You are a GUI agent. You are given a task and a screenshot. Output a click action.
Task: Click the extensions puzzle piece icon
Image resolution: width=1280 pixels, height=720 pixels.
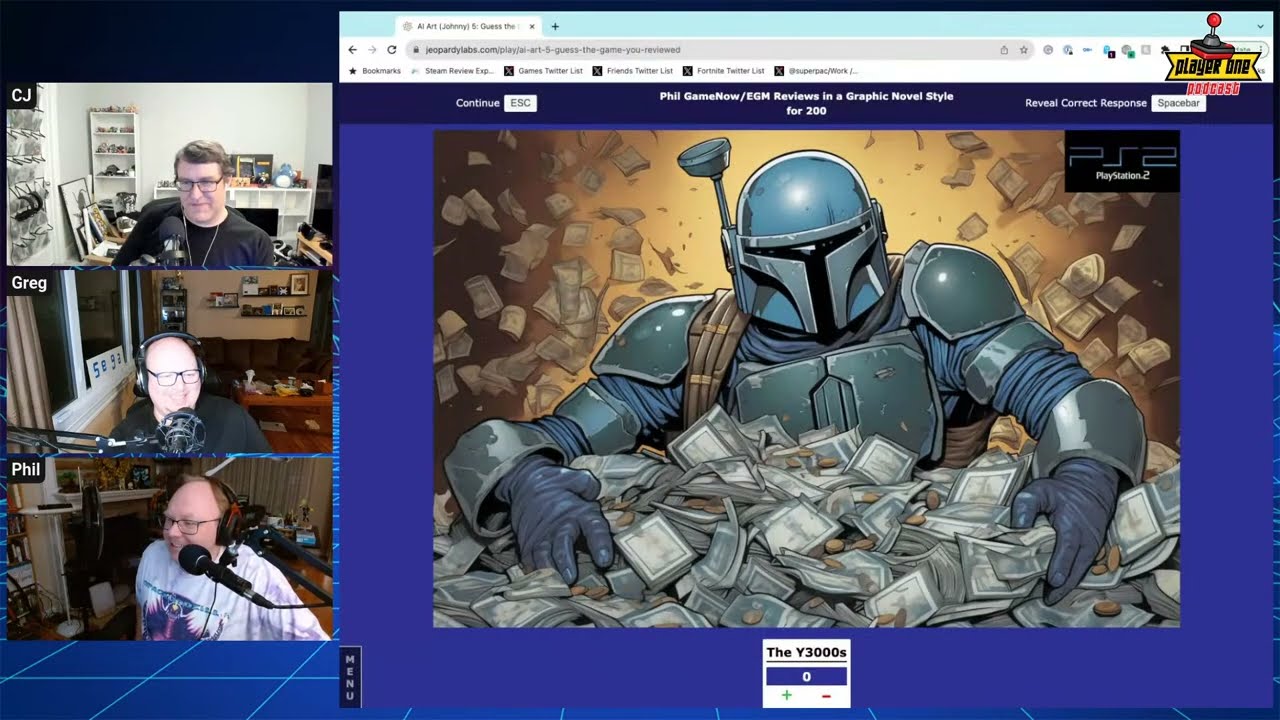1165,49
